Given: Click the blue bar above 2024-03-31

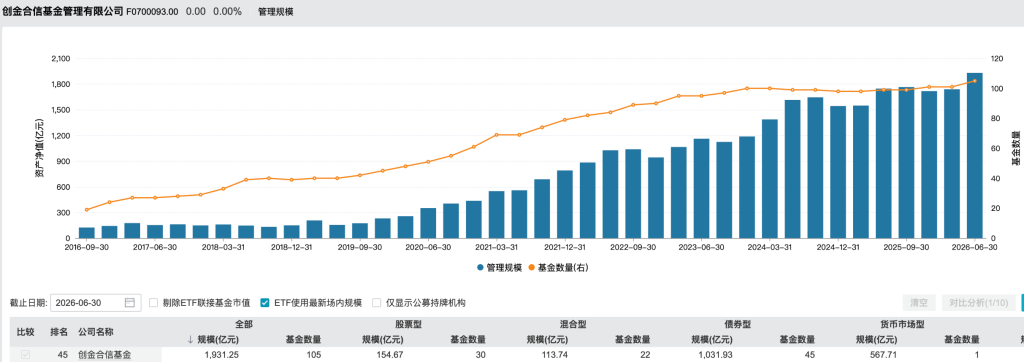Looking at the screenshot, I should pyautogui.click(x=769, y=179).
